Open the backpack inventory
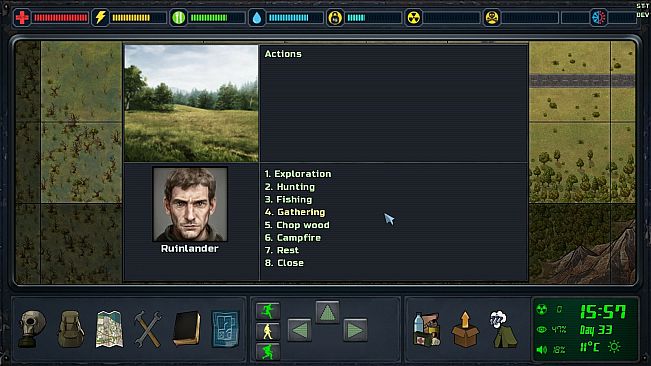Image resolution: width=651 pixels, height=366 pixels. pos(71,329)
